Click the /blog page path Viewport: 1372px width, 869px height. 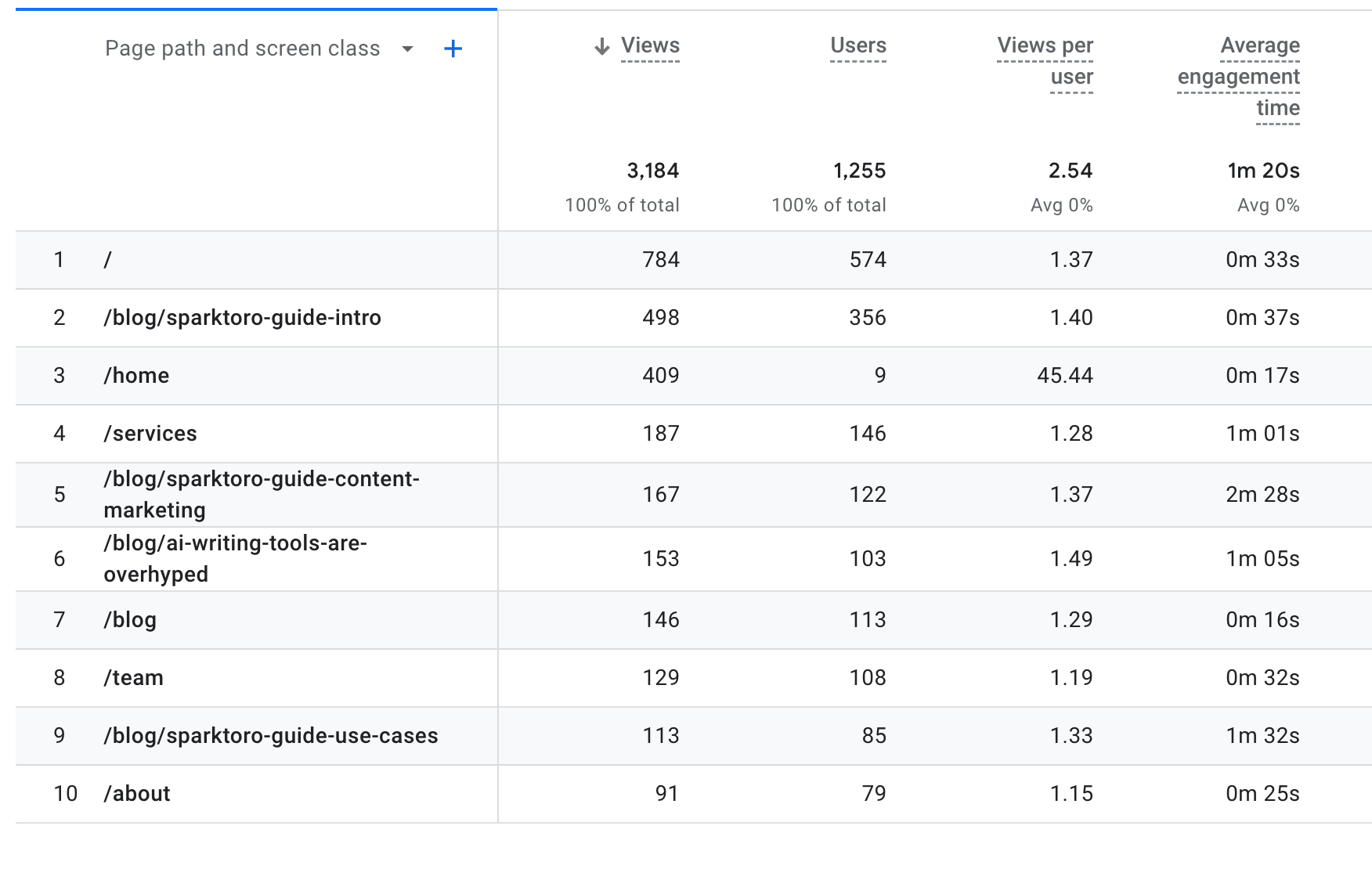point(130,619)
